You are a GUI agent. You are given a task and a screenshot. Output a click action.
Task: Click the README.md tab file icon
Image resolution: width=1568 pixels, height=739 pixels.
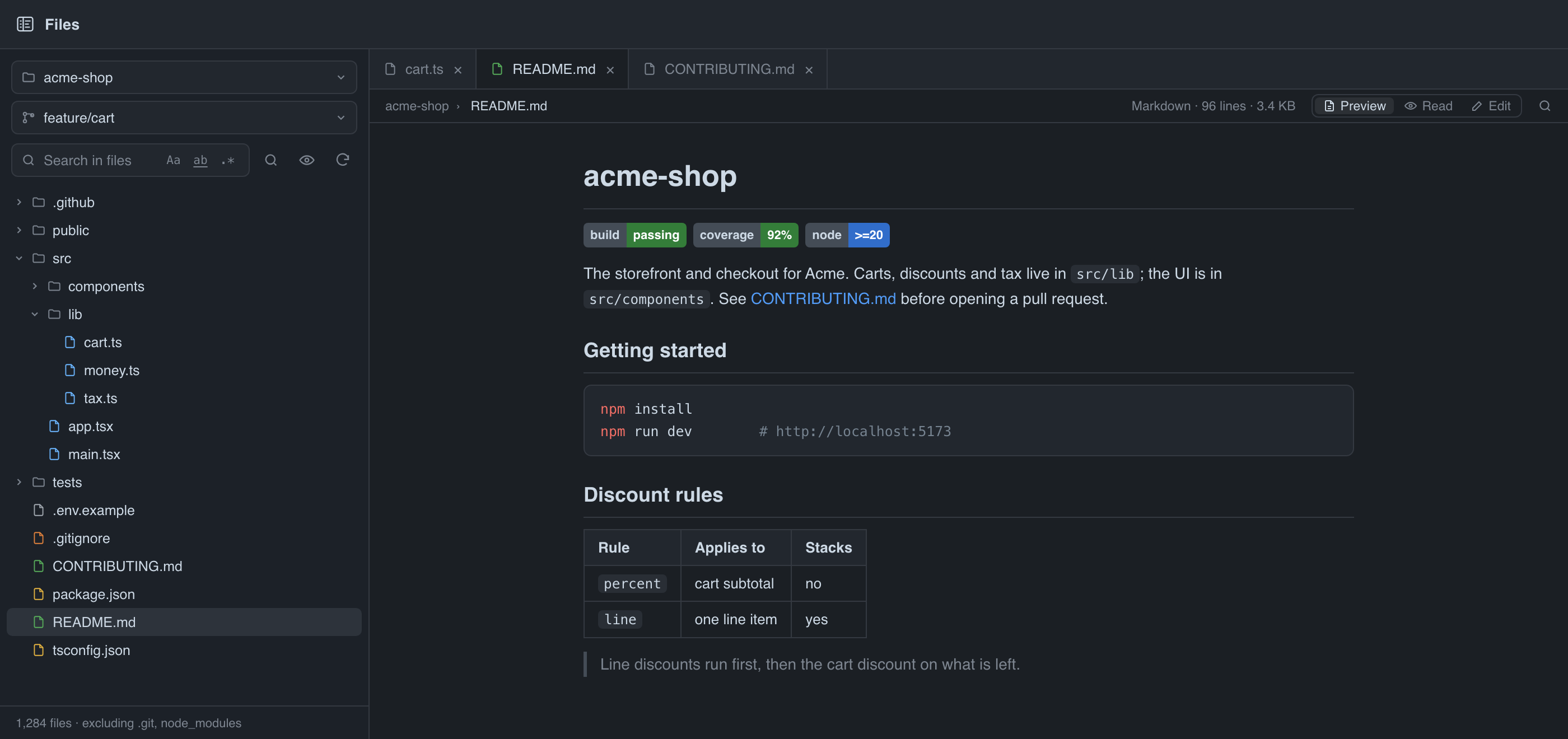tap(497, 69)
